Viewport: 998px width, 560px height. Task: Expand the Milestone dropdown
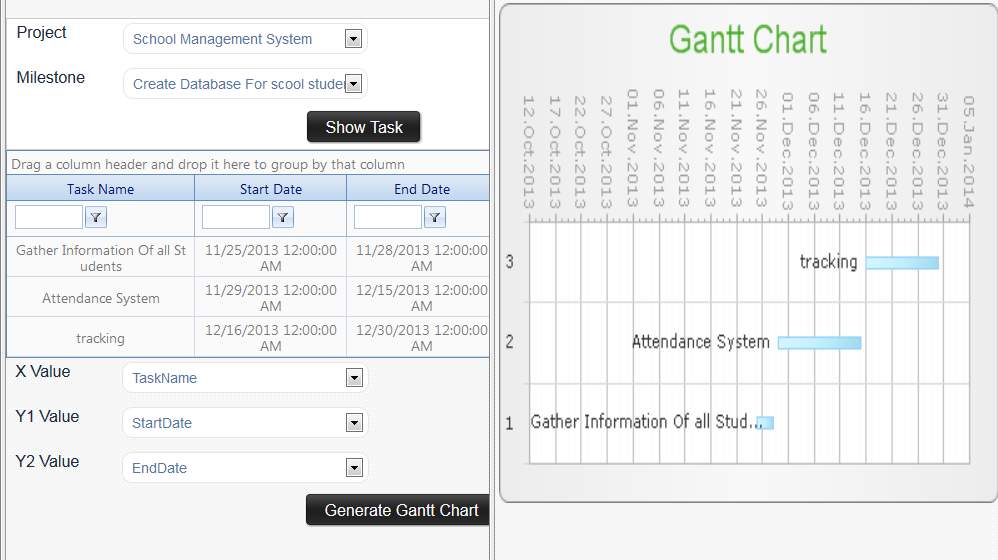tap(352, 84)
